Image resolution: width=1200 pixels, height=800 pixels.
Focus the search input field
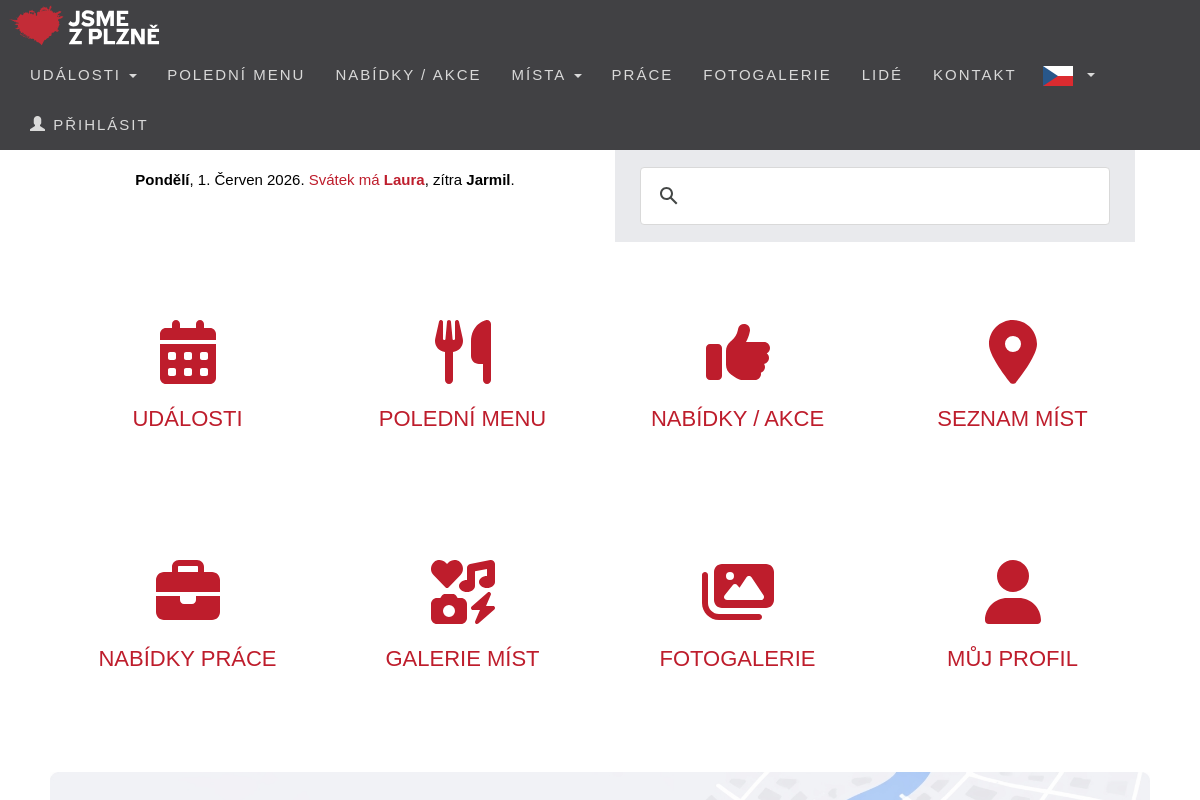tap(875, 196)
